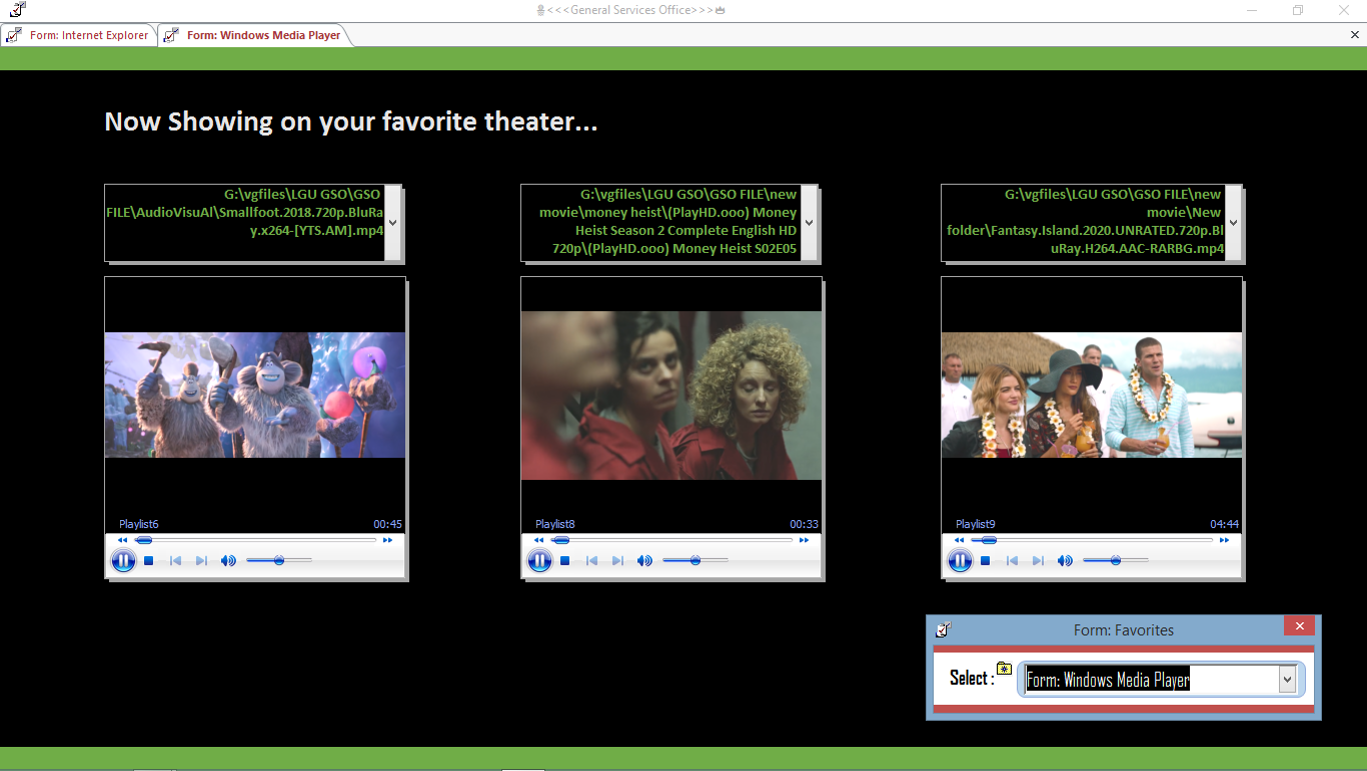Fast forward the Playlist9 video
1367x771 pixels.
pos(1224,540)
